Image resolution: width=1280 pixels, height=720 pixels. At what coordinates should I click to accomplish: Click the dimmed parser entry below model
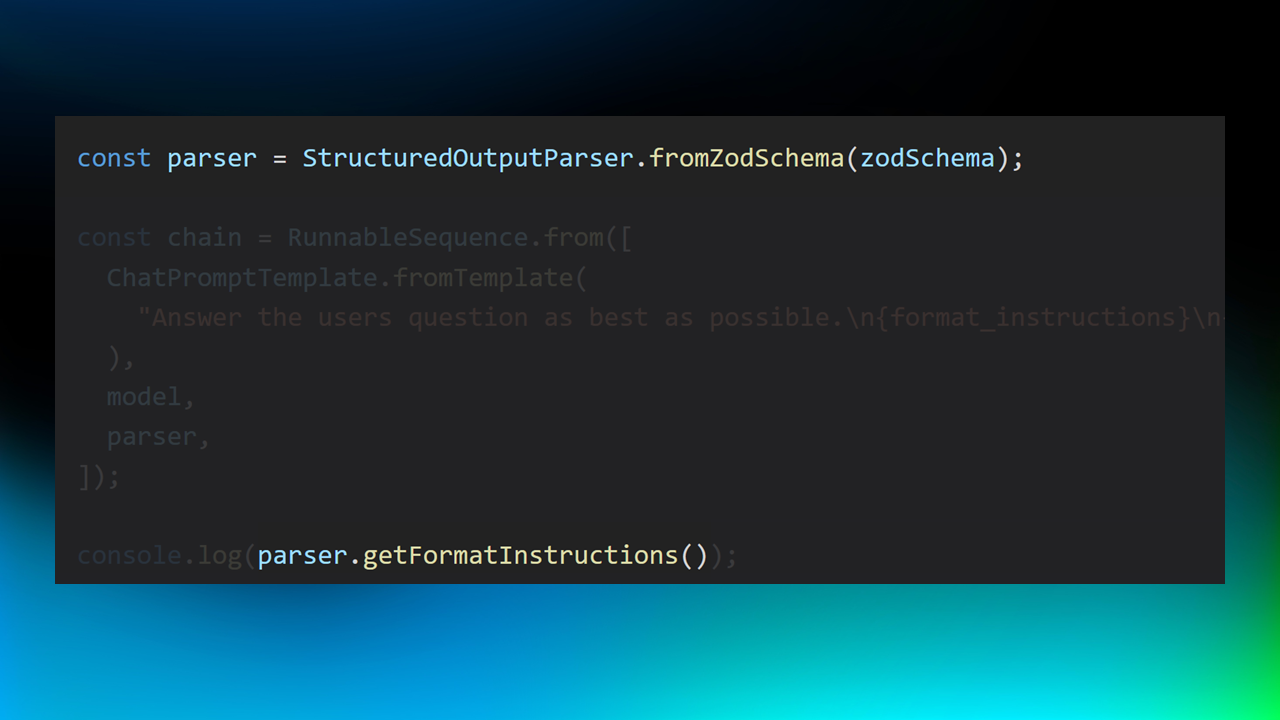pos(152,437)
